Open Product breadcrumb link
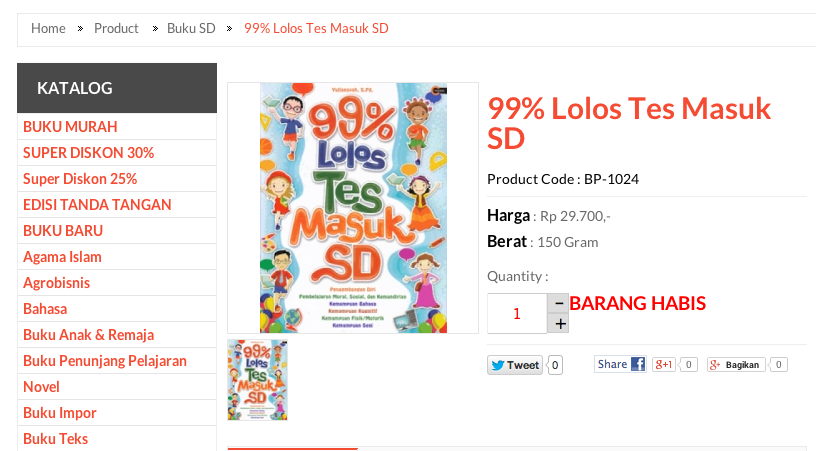 116,28
